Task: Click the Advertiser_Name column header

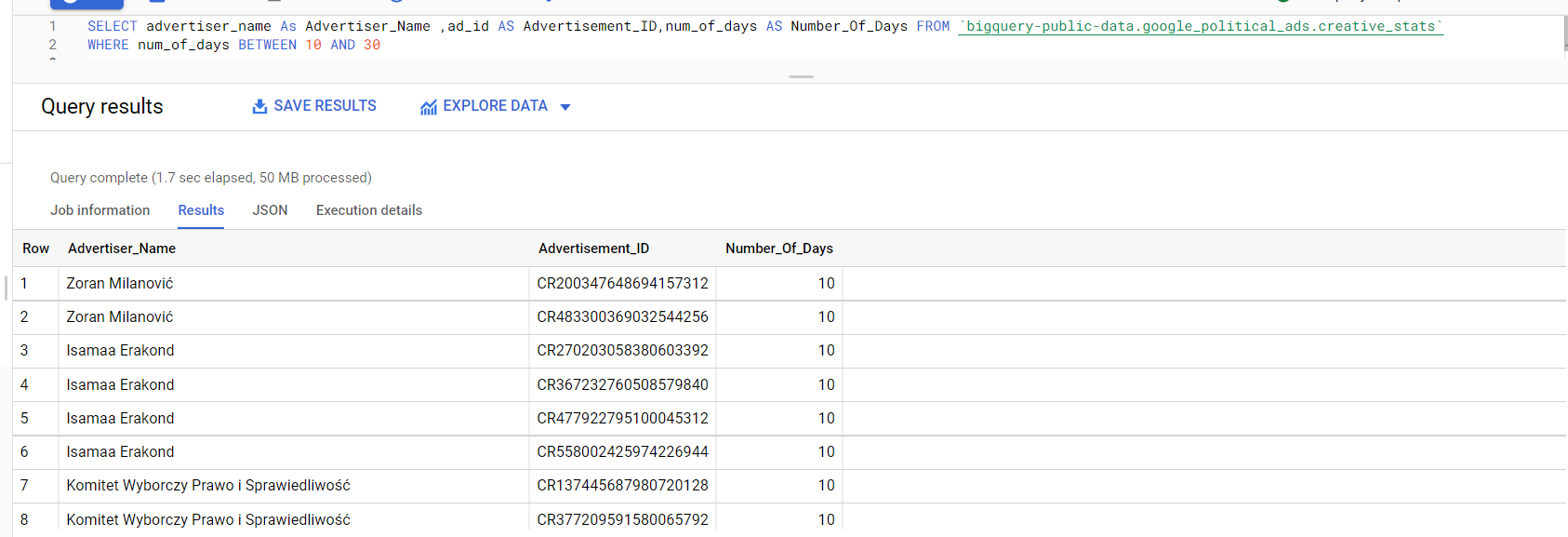Action: coord(122,248)
